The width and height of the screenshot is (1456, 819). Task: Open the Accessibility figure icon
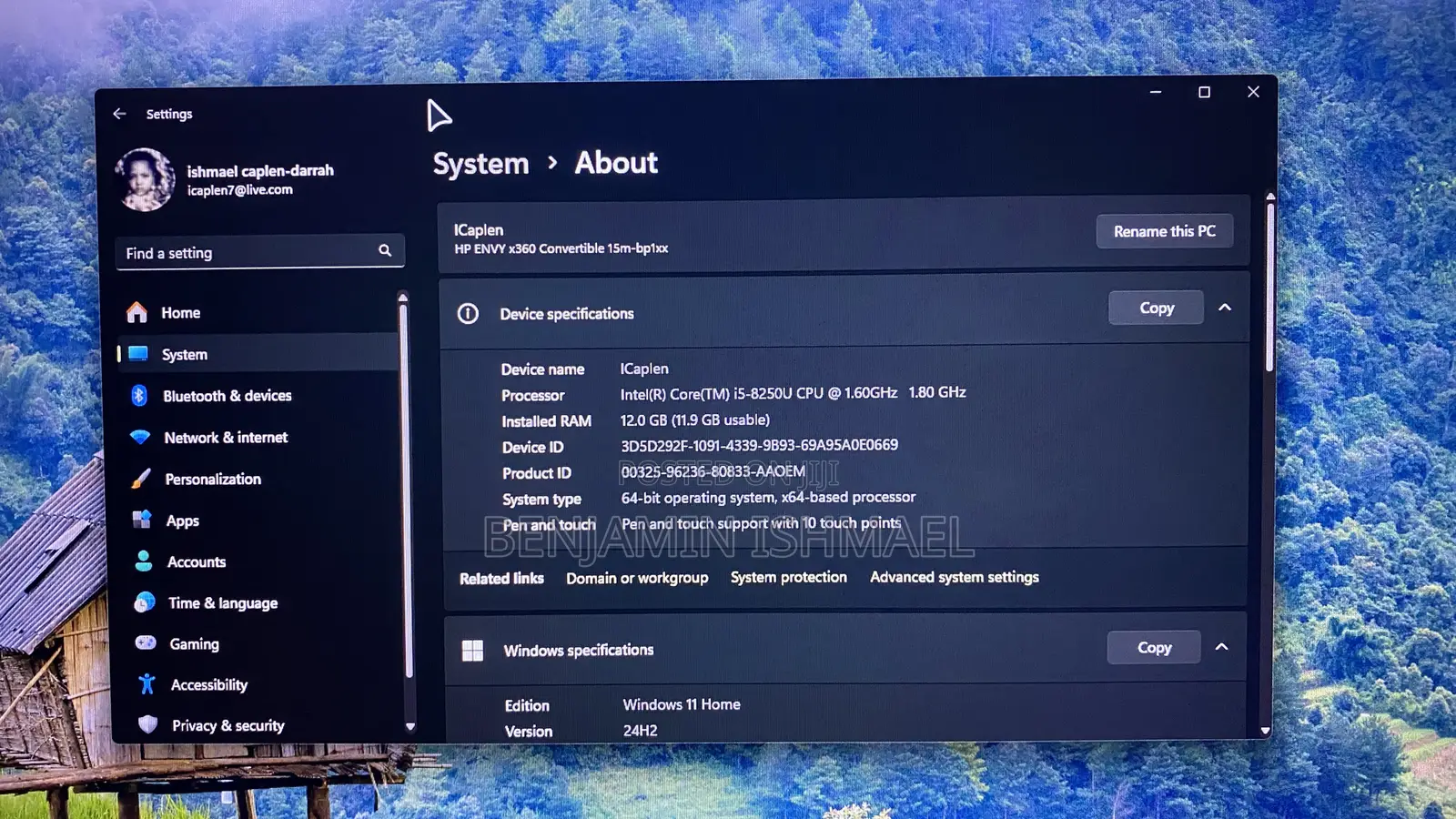(x=147, y=683)
